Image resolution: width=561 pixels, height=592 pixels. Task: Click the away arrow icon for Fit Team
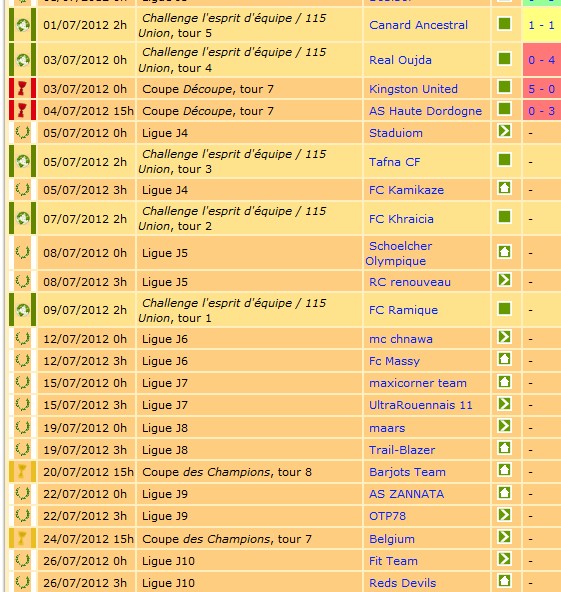click(504, 558)
